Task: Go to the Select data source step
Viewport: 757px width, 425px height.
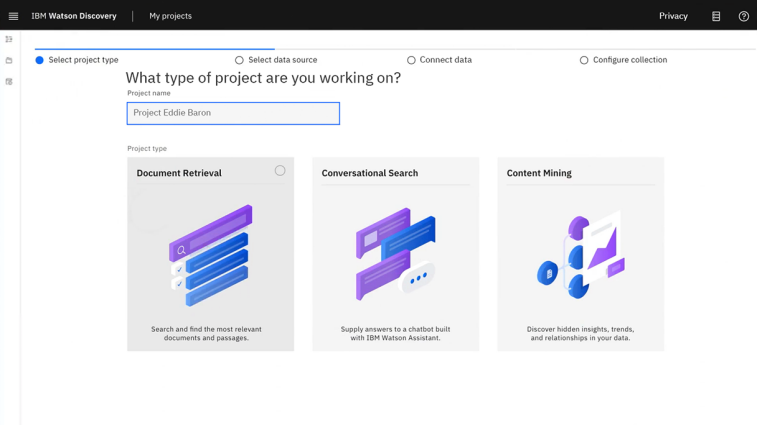Action: click(x=276, y=60)
